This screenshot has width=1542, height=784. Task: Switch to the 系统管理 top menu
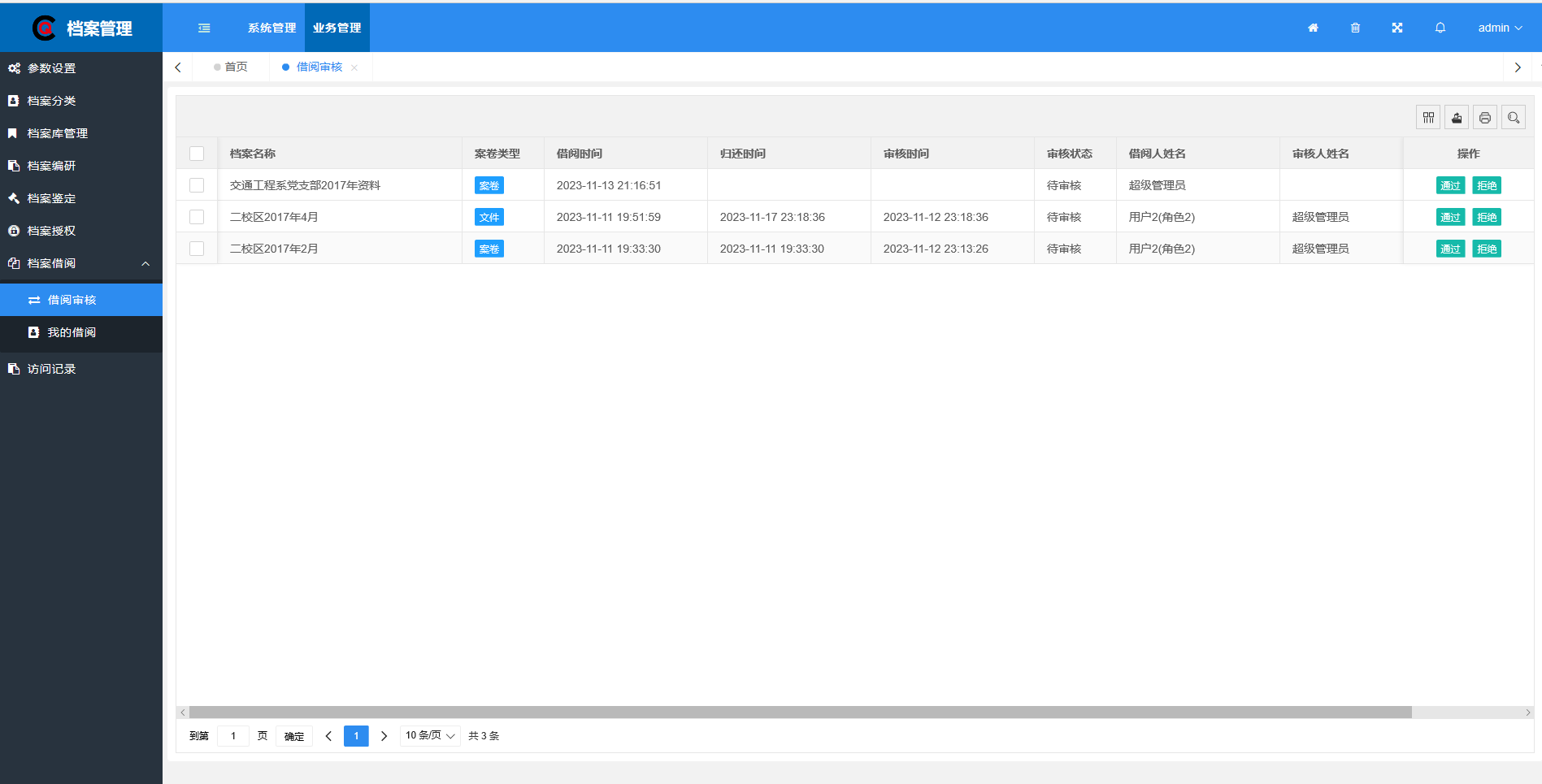point(271,28)
